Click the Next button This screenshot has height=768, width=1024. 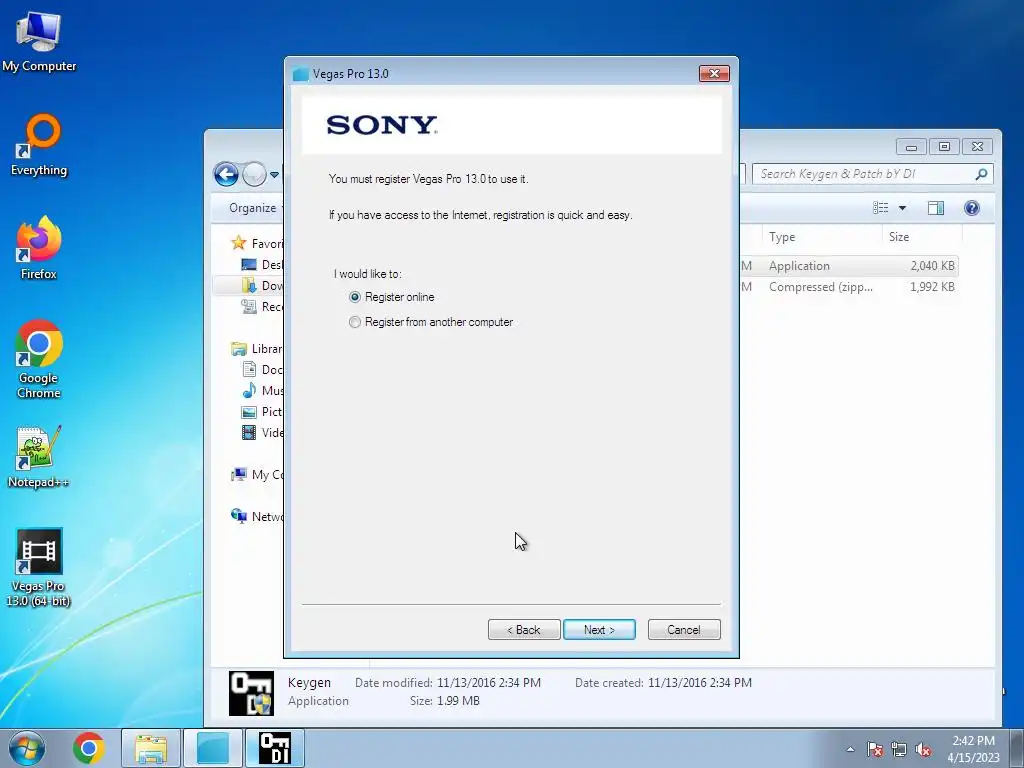pyautogui.click(x=599, y=630)
